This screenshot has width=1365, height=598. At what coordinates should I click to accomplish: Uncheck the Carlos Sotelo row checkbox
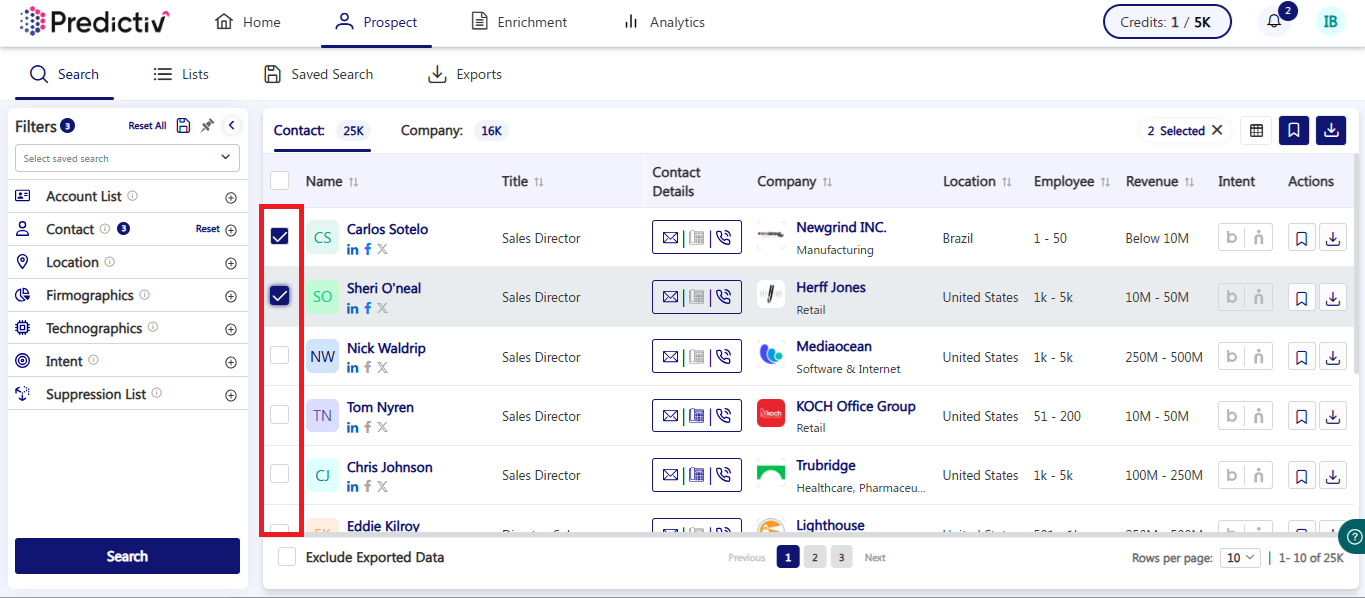[280, 236]
